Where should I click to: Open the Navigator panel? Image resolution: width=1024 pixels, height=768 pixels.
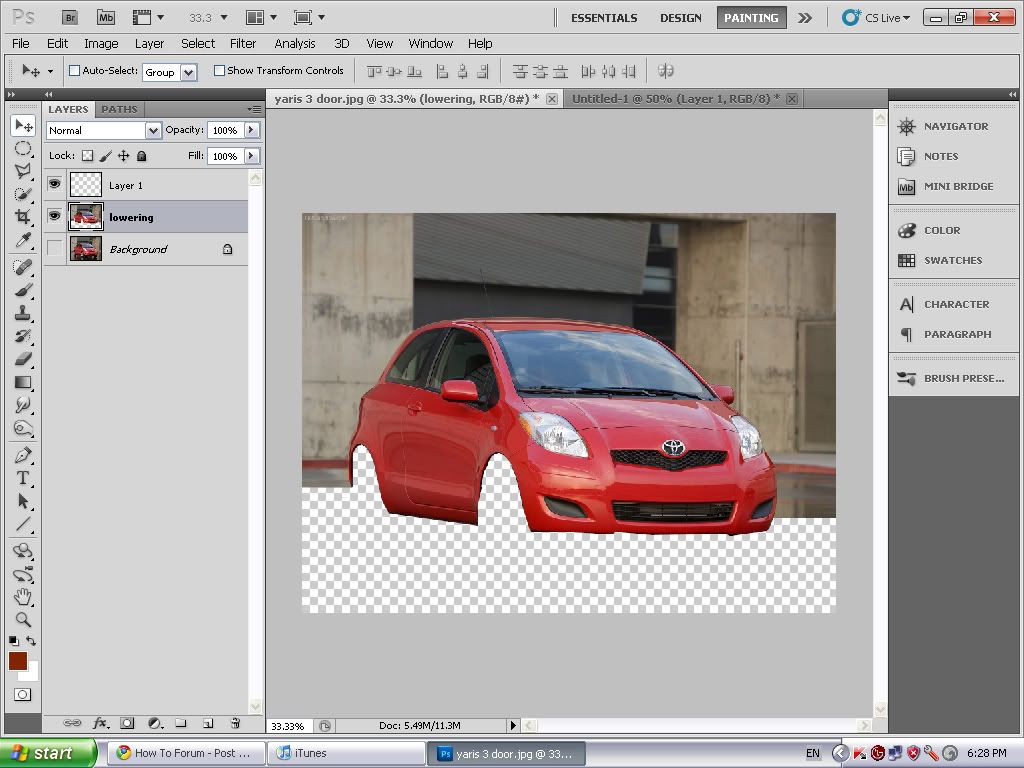[955, 126]
